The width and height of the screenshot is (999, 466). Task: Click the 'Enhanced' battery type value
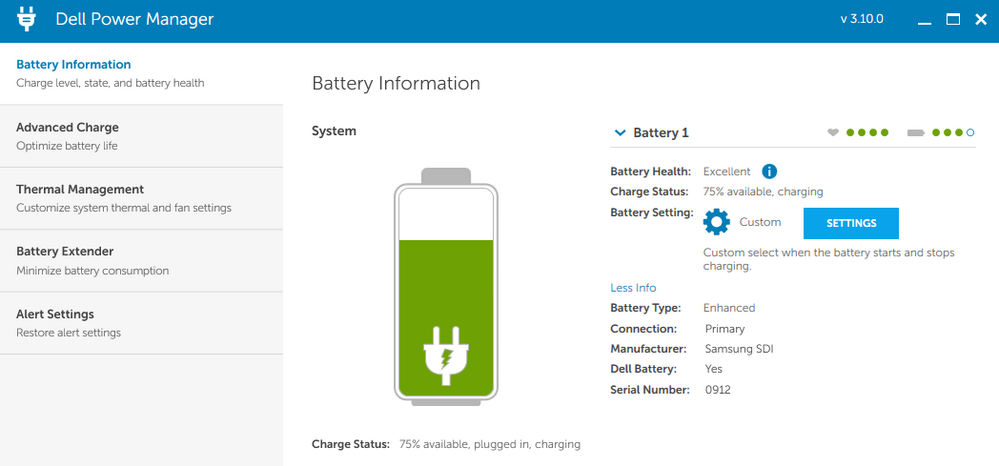729,308
